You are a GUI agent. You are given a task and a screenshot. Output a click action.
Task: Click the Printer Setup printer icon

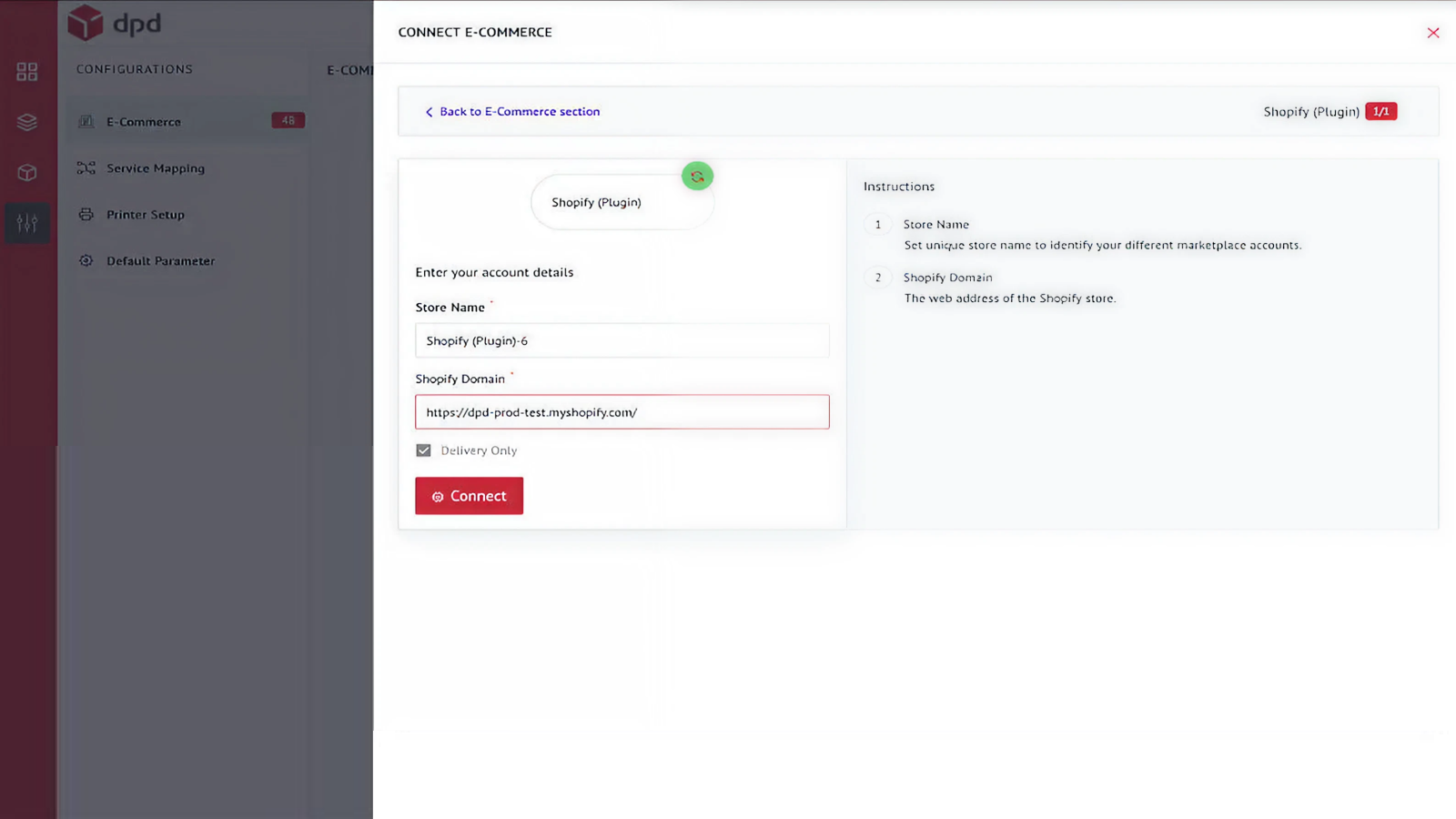[86, 214]
